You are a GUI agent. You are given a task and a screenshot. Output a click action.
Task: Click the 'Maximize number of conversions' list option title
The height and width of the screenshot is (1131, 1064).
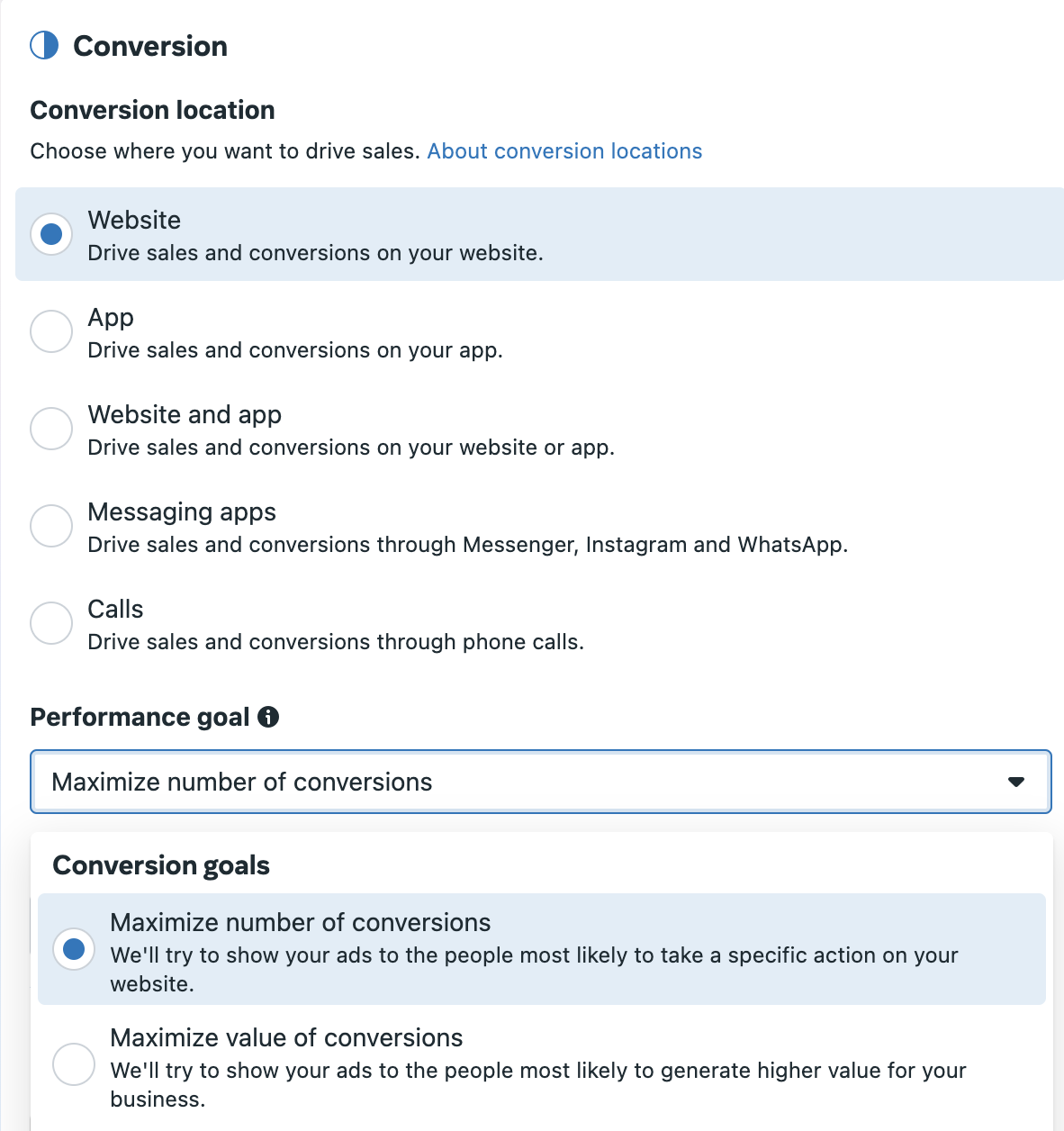point(301,922)
